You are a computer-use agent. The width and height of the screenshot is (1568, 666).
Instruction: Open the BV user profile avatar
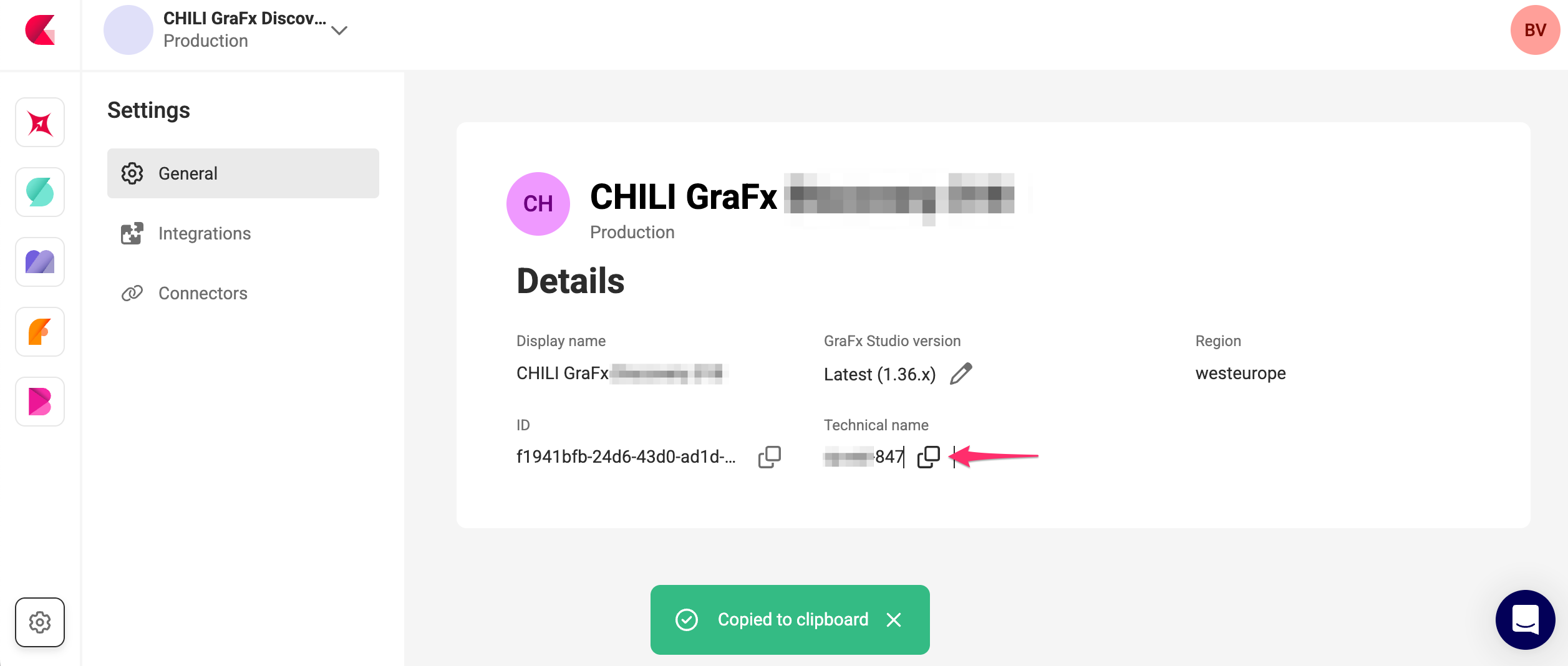(x=1535, y=30)
